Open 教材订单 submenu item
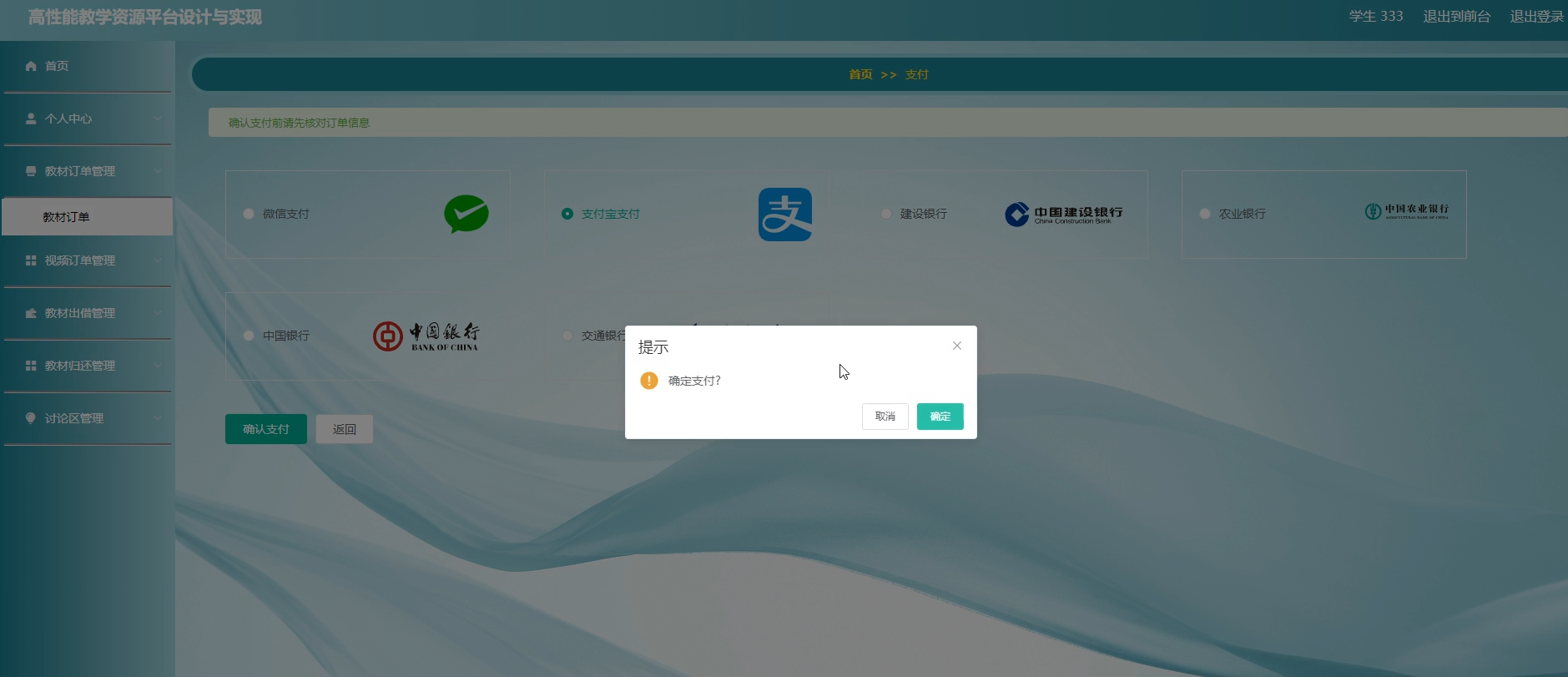1568x677 pixels. (x=88, y=217)
